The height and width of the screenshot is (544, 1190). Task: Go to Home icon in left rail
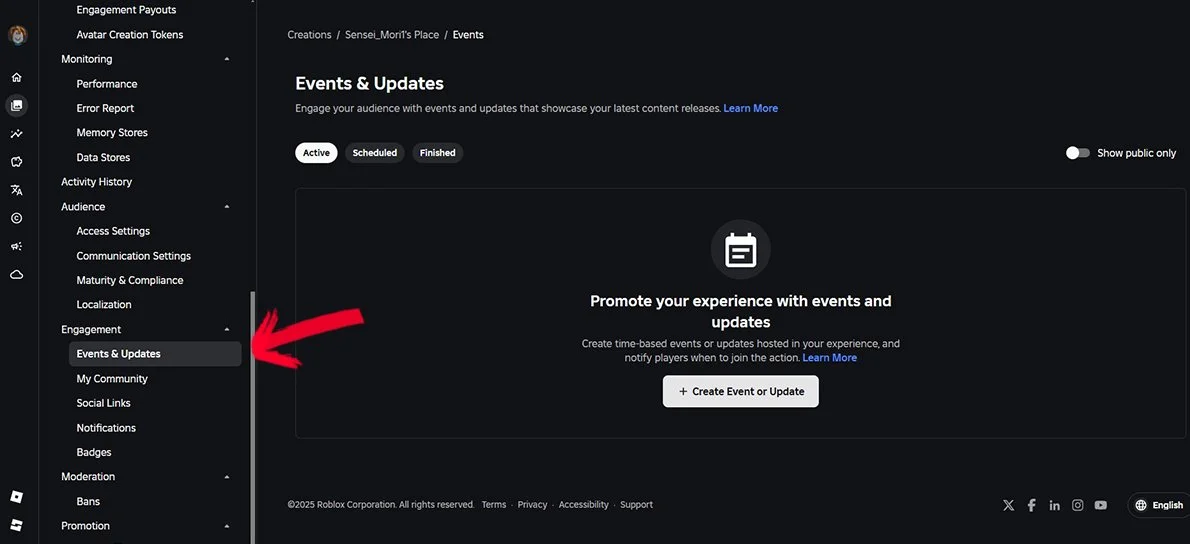coord(17,77)
